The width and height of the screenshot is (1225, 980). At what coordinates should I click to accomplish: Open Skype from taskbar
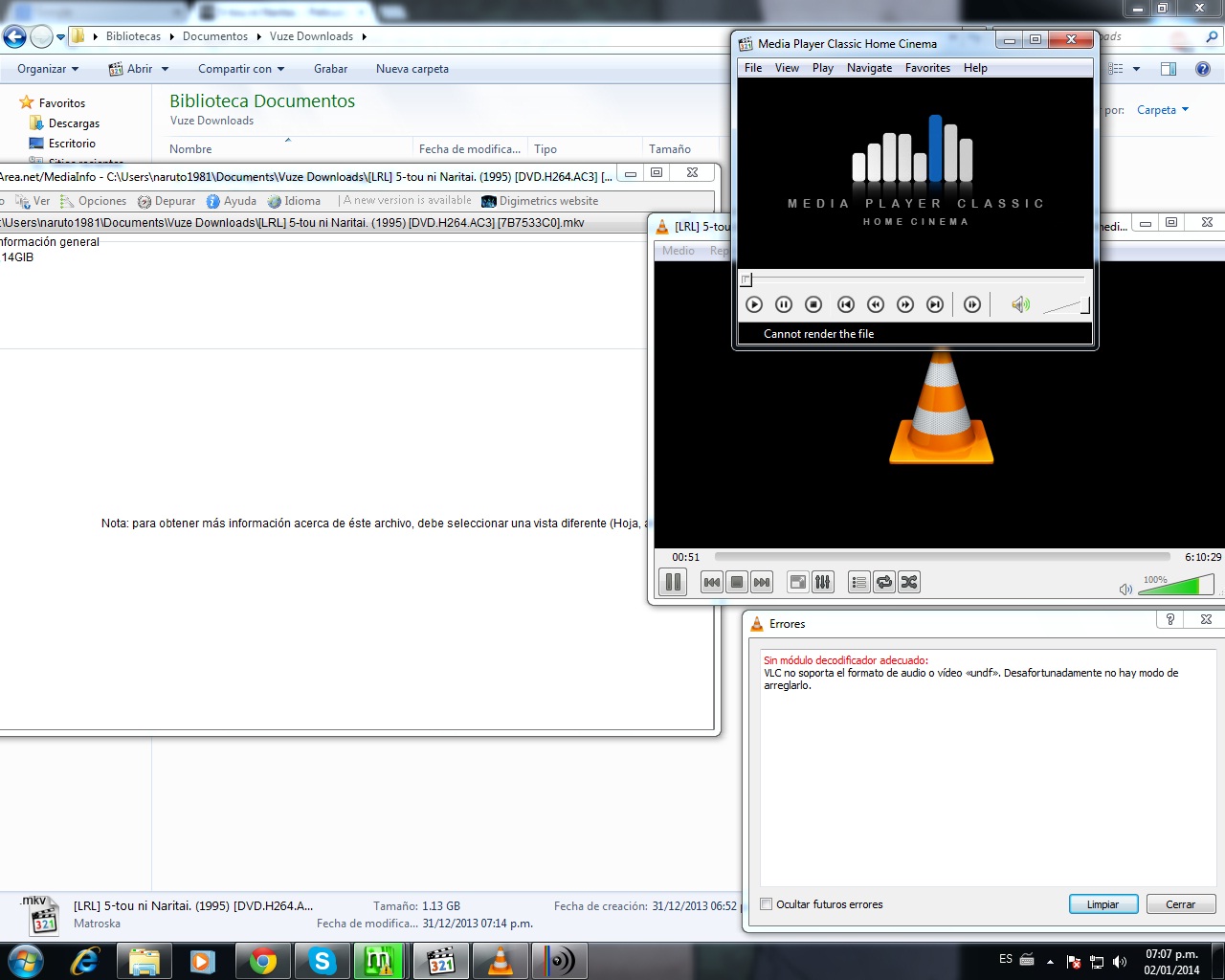point(322,961)
